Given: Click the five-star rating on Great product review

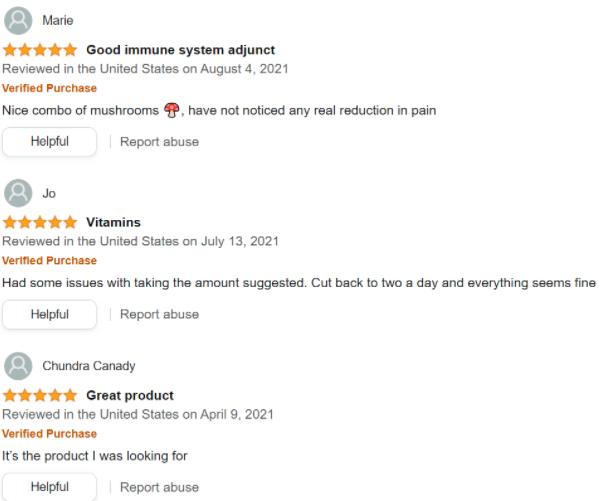Looking at the screenshot, I should pos(40,395).
